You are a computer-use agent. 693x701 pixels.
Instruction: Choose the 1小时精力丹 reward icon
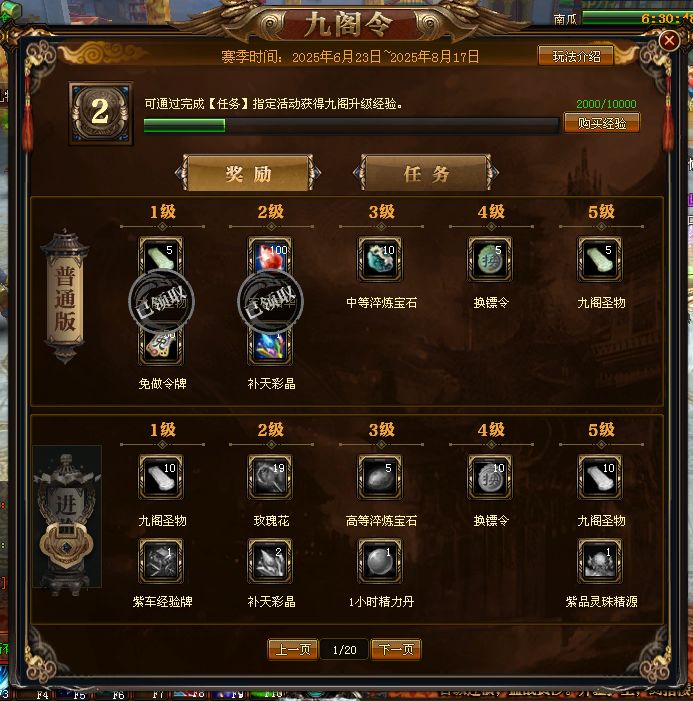pyautogui.click(x=380, y=561)
